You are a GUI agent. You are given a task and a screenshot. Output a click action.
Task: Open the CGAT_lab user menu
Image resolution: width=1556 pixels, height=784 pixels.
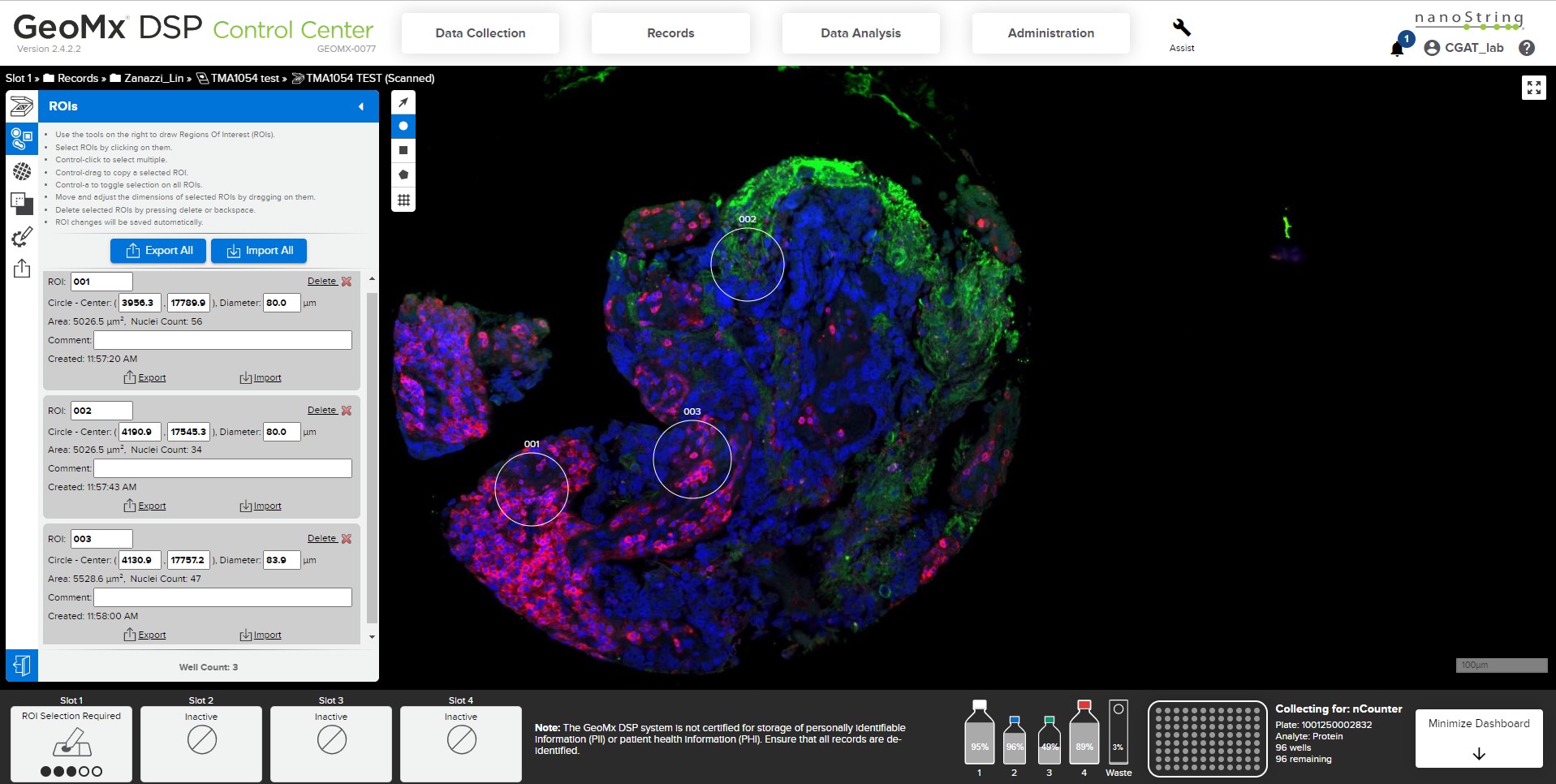pos(1464,48)
